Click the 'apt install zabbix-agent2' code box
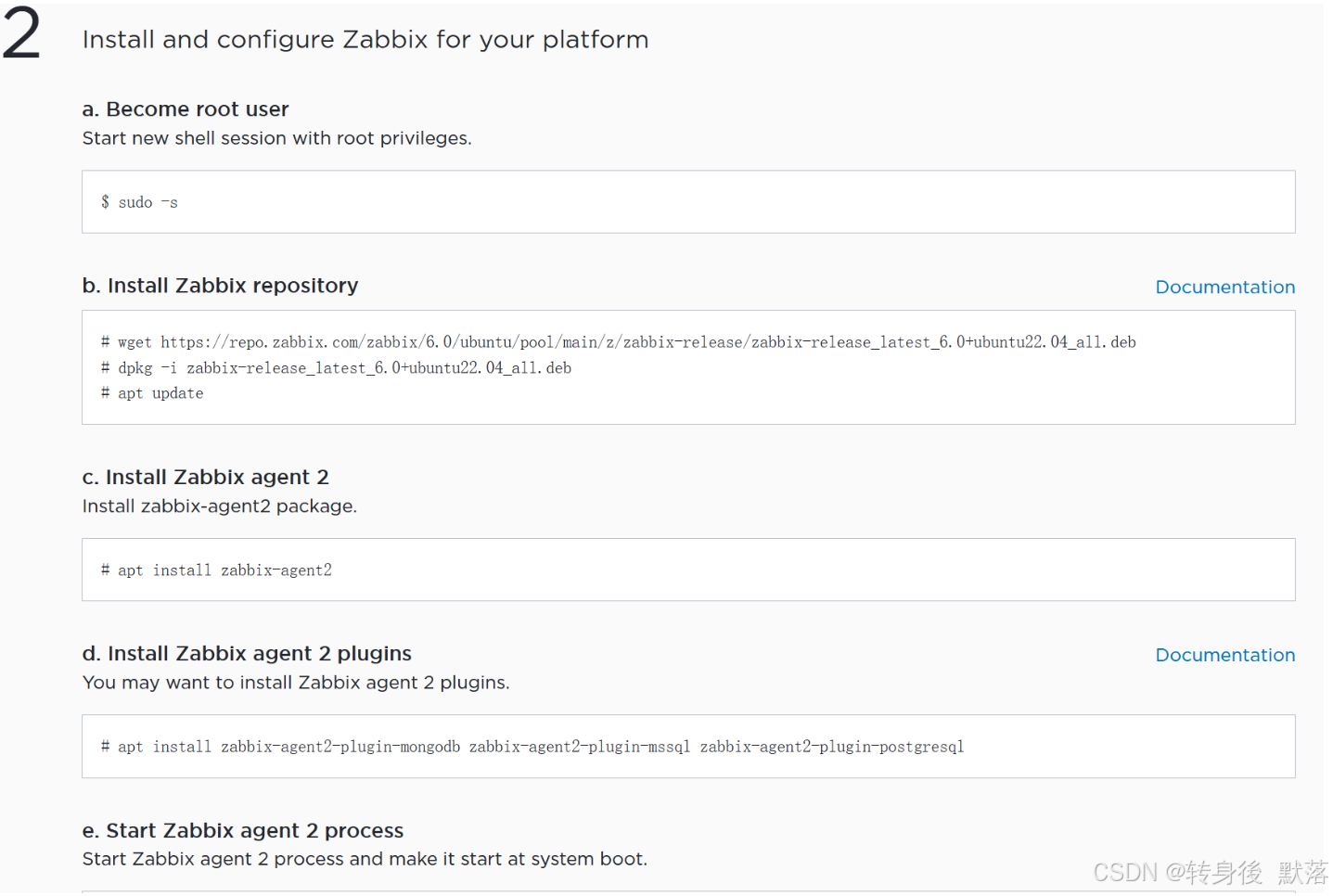 pyautogui.click(x=688, y=570)
